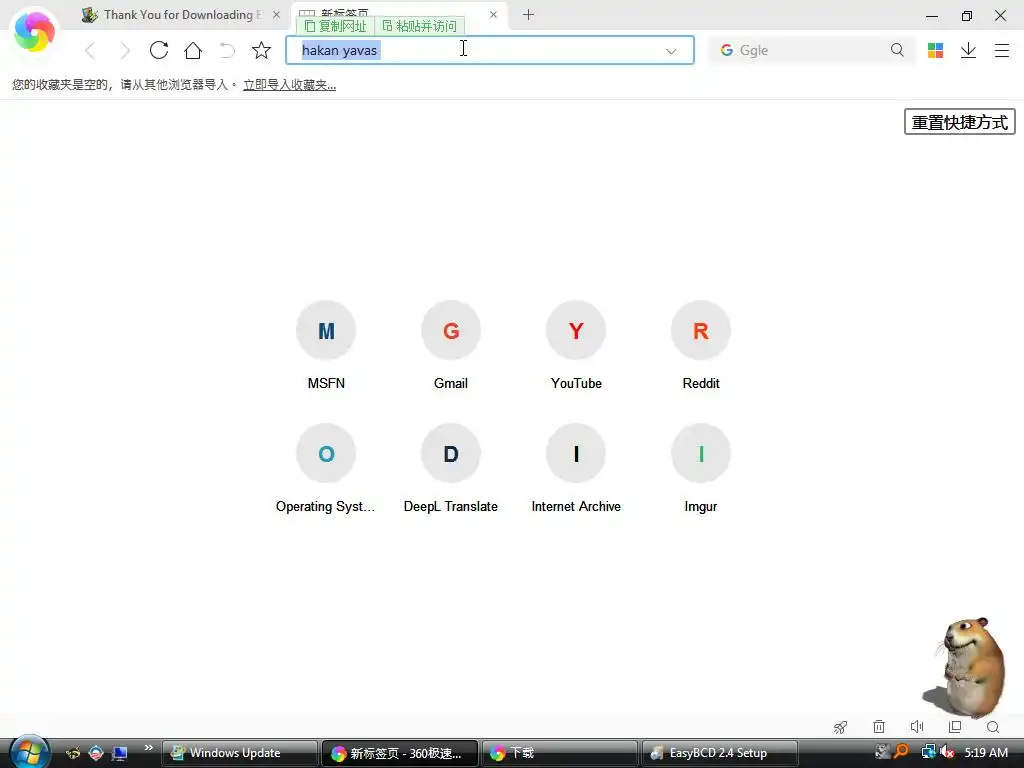This screenshot has width=1024, height=768.
Task: Switch to Windows Update taskbar button
Action: pos(239,753)
